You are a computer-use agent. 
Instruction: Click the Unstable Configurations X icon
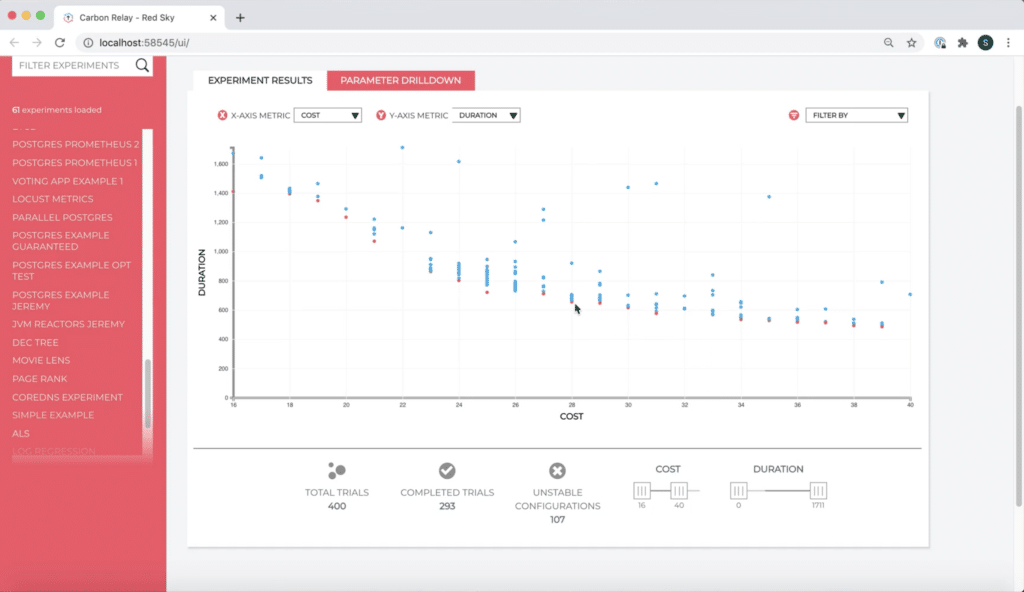557,470
